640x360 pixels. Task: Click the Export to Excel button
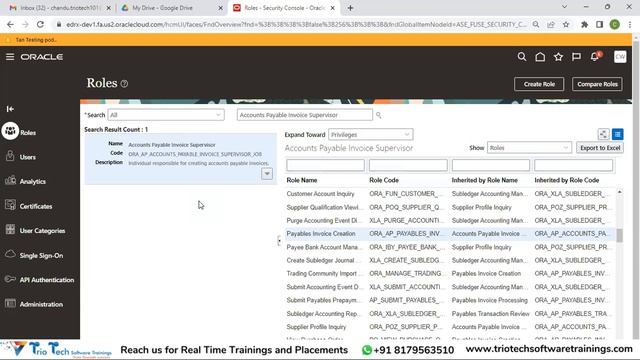click(600, 148)
